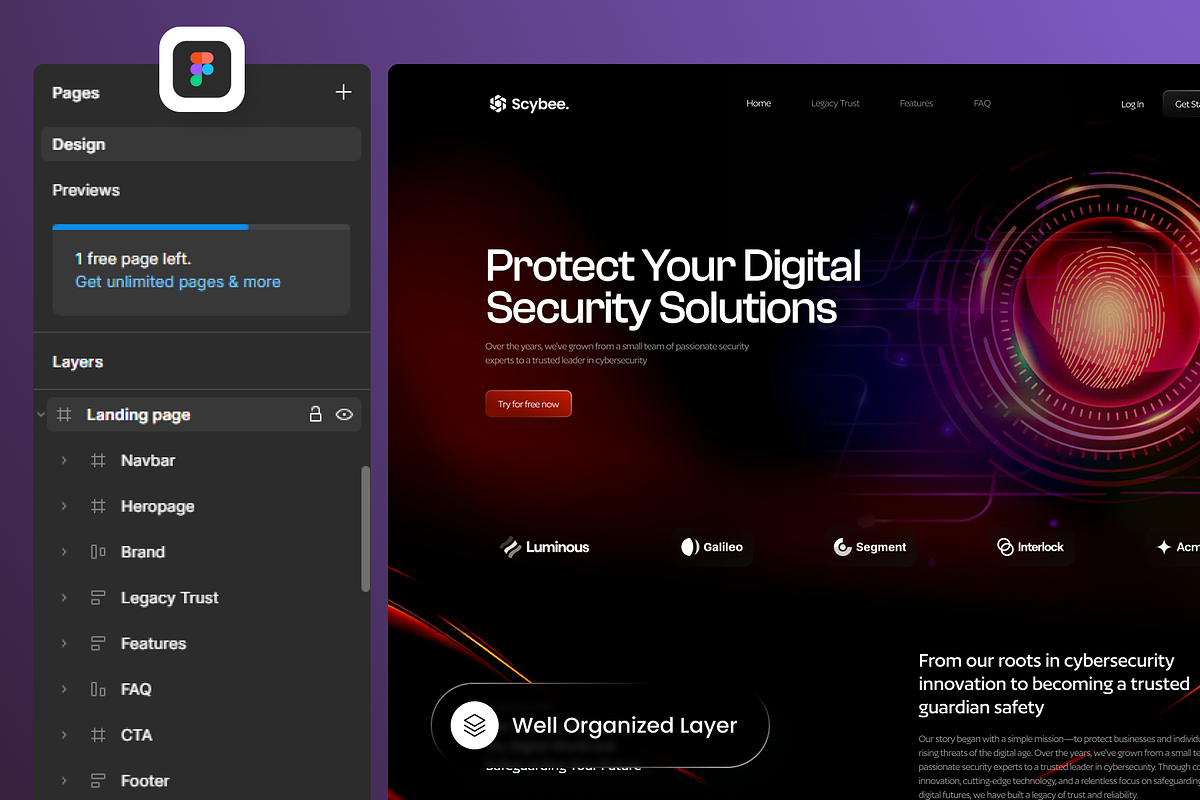Click the Try for free now button
Screen dimensions: 1200x800
[528, 404]
